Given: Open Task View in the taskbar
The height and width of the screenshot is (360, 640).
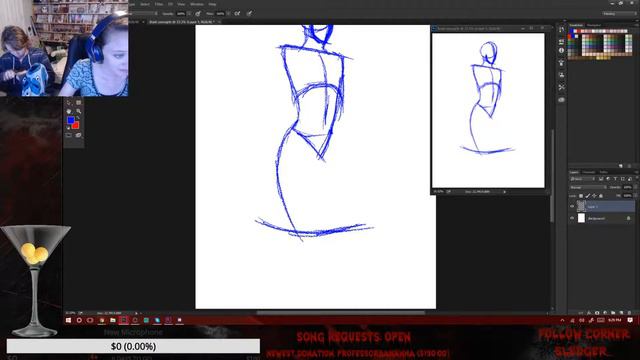Looking at the screenshot, I should coord(90,320).
